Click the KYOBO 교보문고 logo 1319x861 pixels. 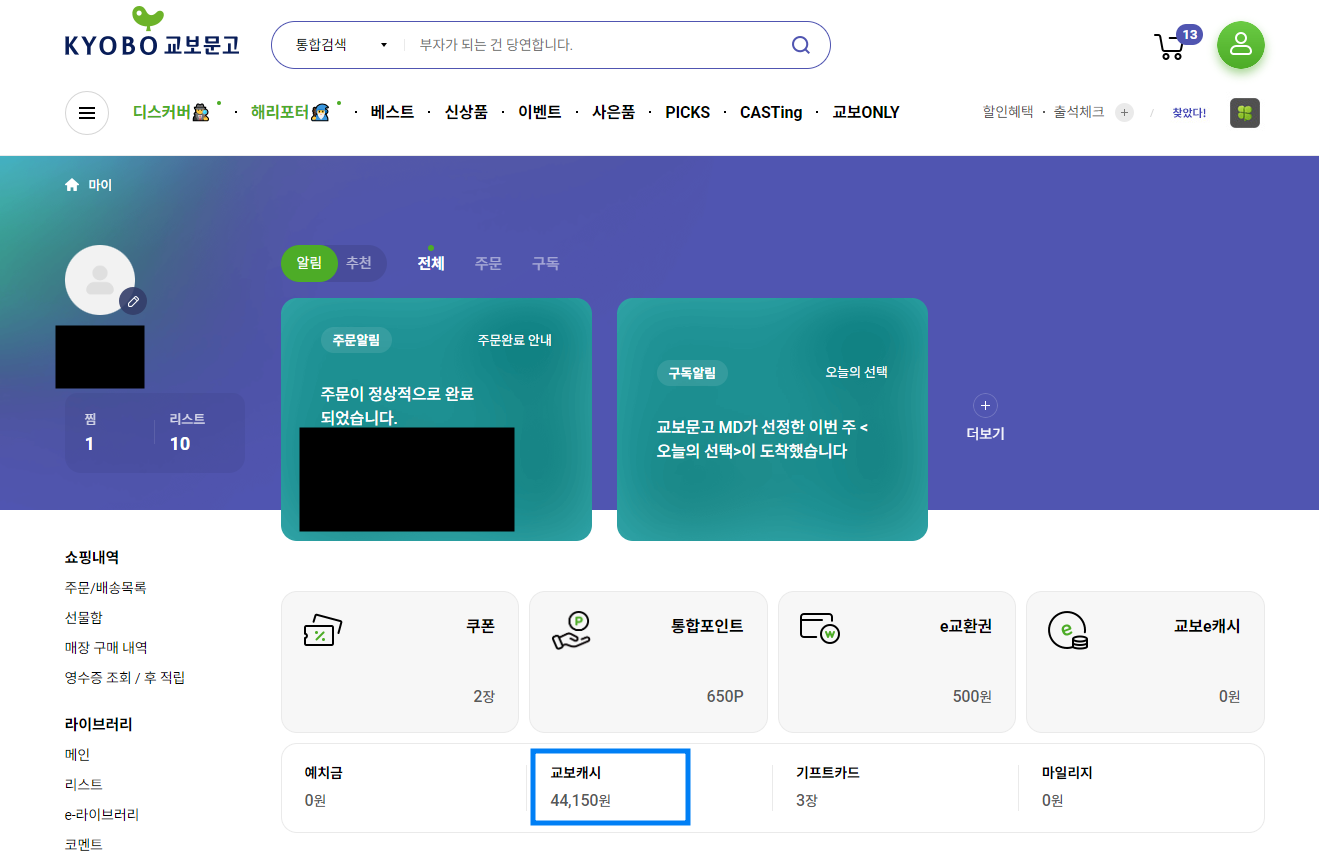coord(152,34)
